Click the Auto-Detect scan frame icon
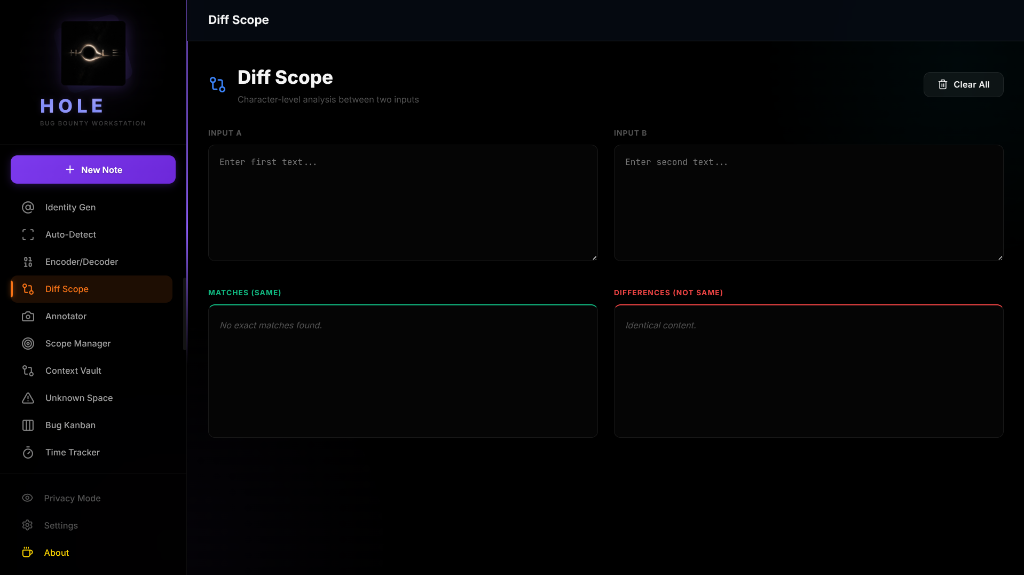 pos(27,235)
